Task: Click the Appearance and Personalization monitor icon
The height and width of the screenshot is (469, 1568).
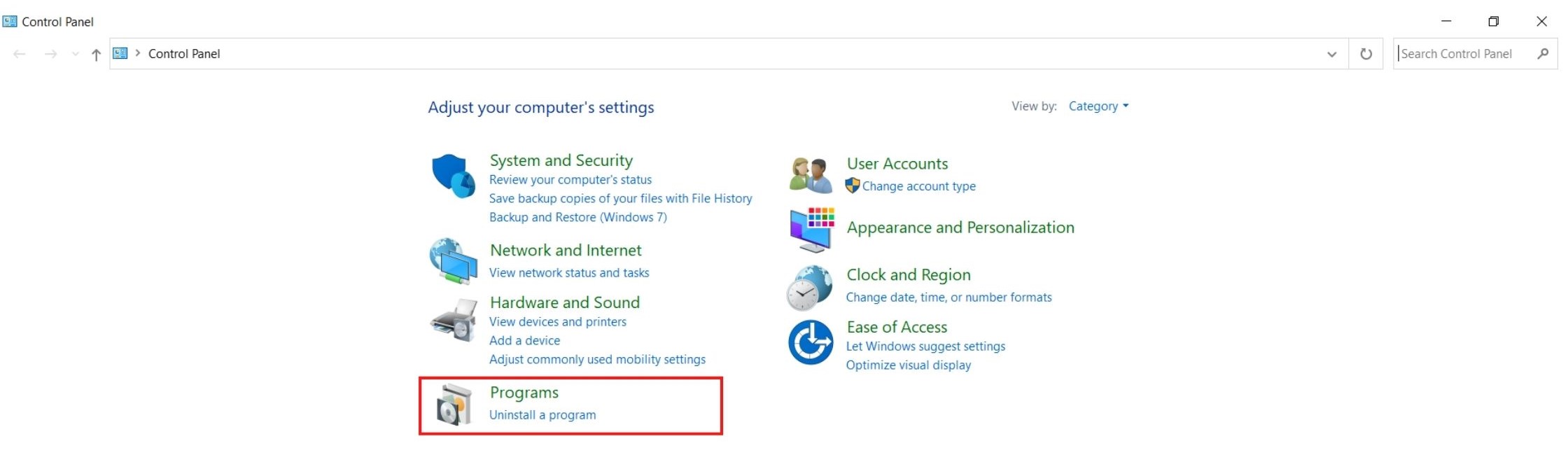Action: click(812, 230)
